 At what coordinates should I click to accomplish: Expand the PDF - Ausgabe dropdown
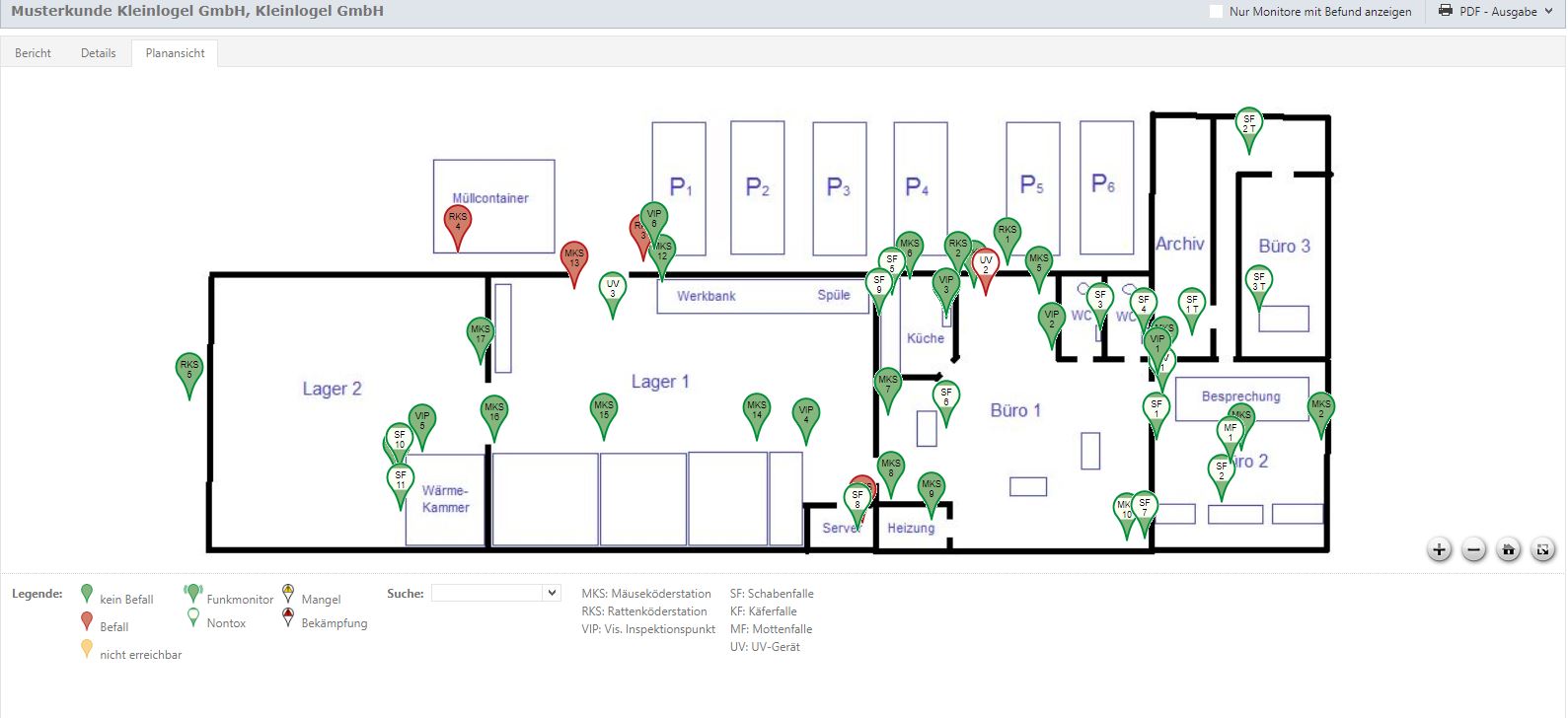1496,12
